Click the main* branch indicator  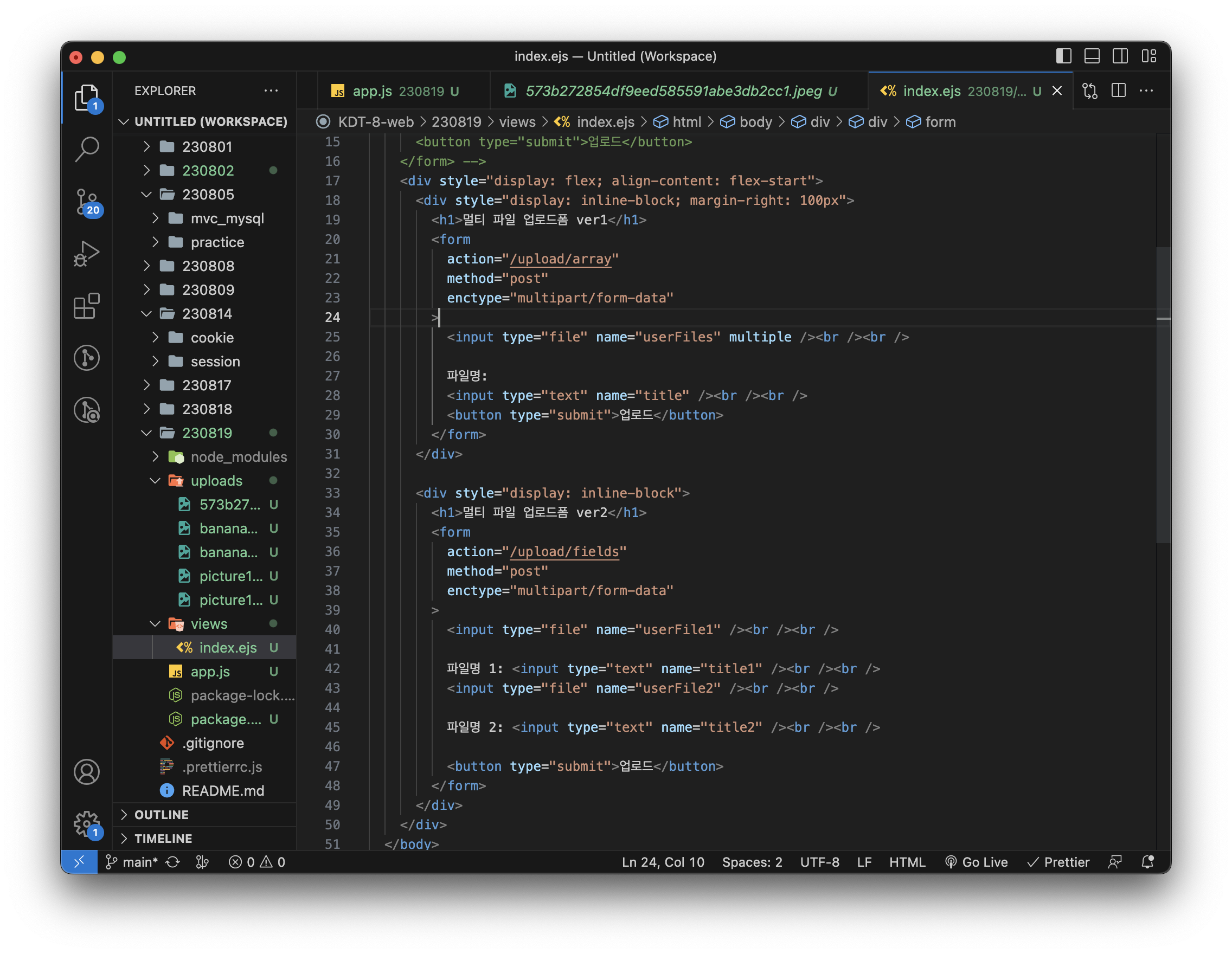pos(132,861)
